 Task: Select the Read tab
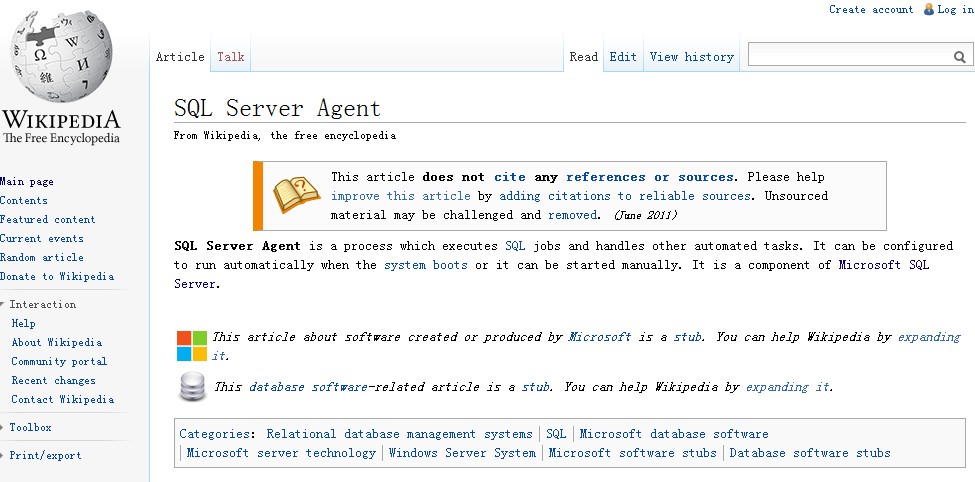[x=583, y=57]
